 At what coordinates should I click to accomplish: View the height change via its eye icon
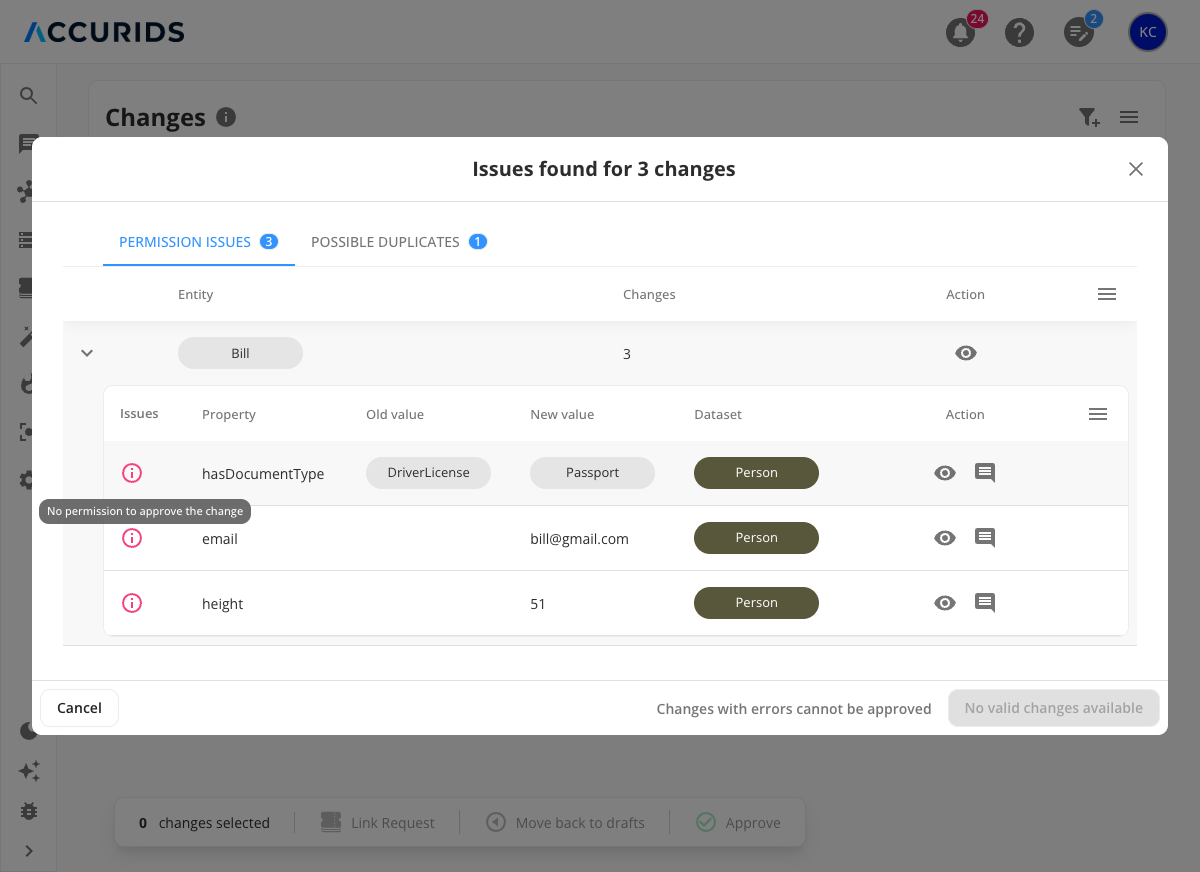click(944, 602)
